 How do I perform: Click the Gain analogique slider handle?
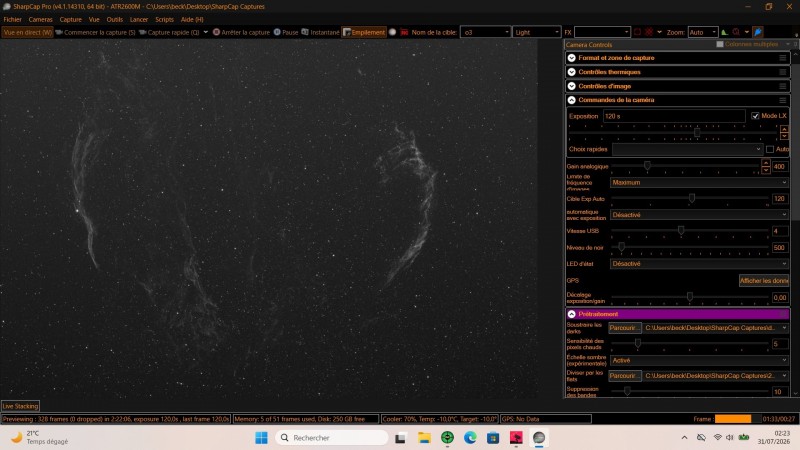pyautogui.click(x=647, y=166)
